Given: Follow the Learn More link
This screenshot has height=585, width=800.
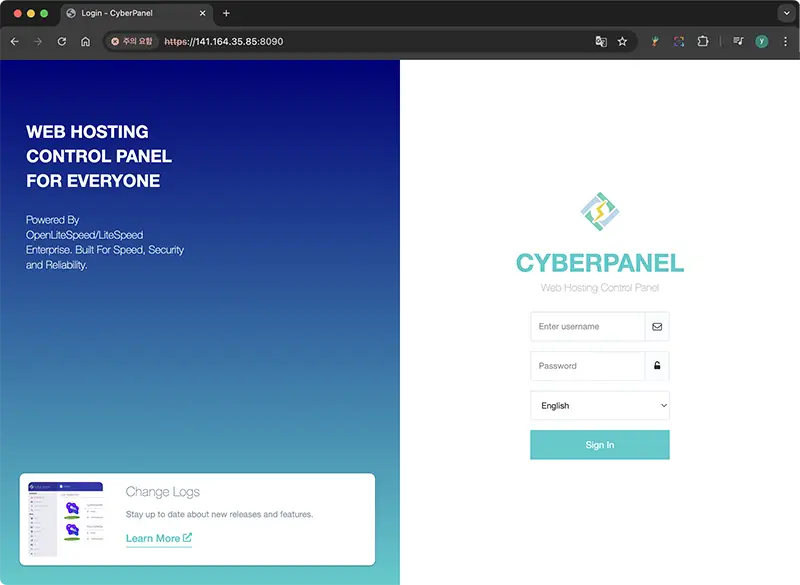Looking at the screenshot, I should (x=159, y=538).
